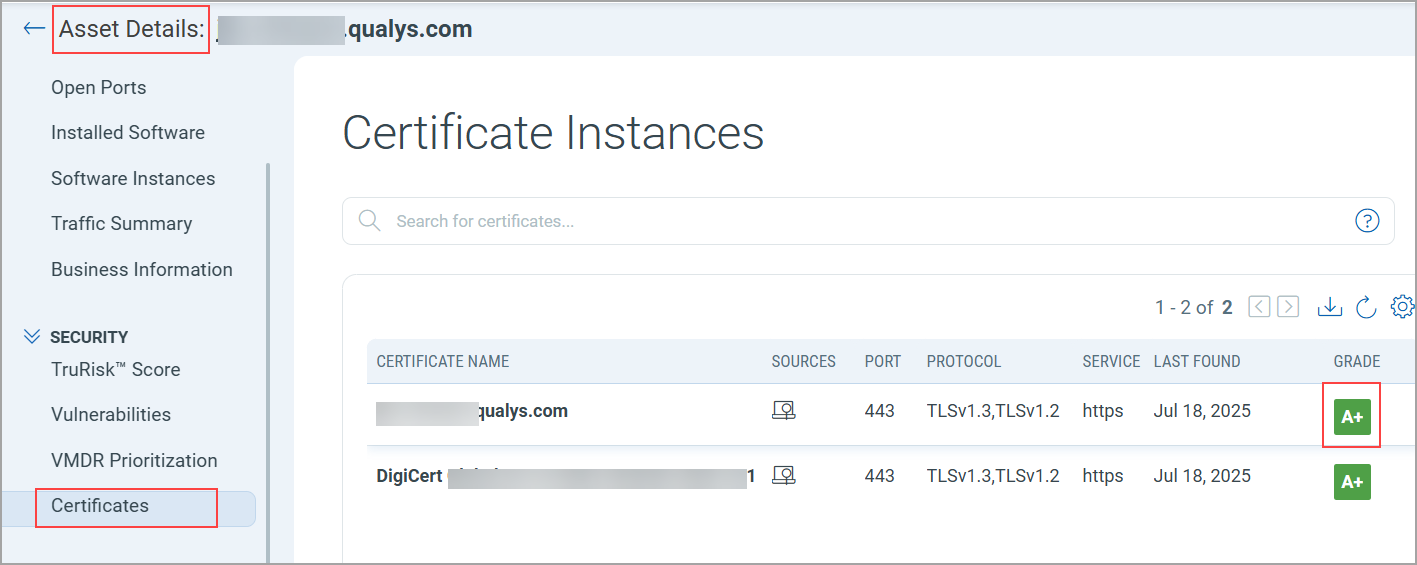Viewport: 1417px width, 565px height.
Task: Go to previous page of certificates
Action: [x=1260, y=307]
